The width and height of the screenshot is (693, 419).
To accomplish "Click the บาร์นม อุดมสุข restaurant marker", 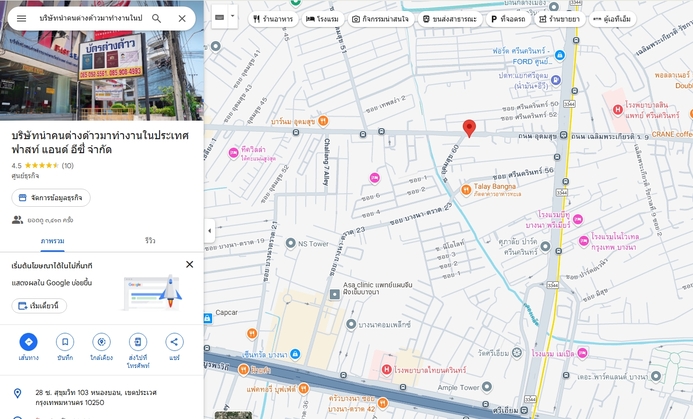I will 323,121.
